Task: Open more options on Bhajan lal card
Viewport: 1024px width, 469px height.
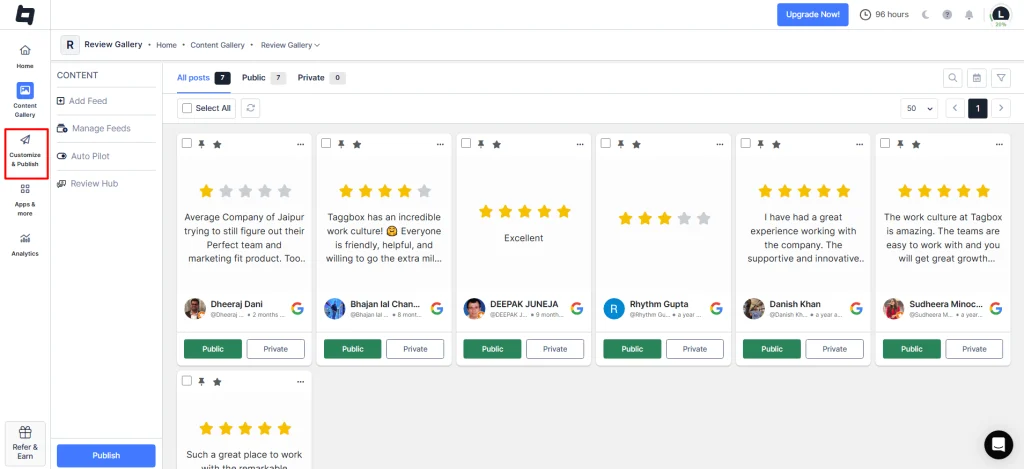Action: pyautogui.click(x=440, y=144)
